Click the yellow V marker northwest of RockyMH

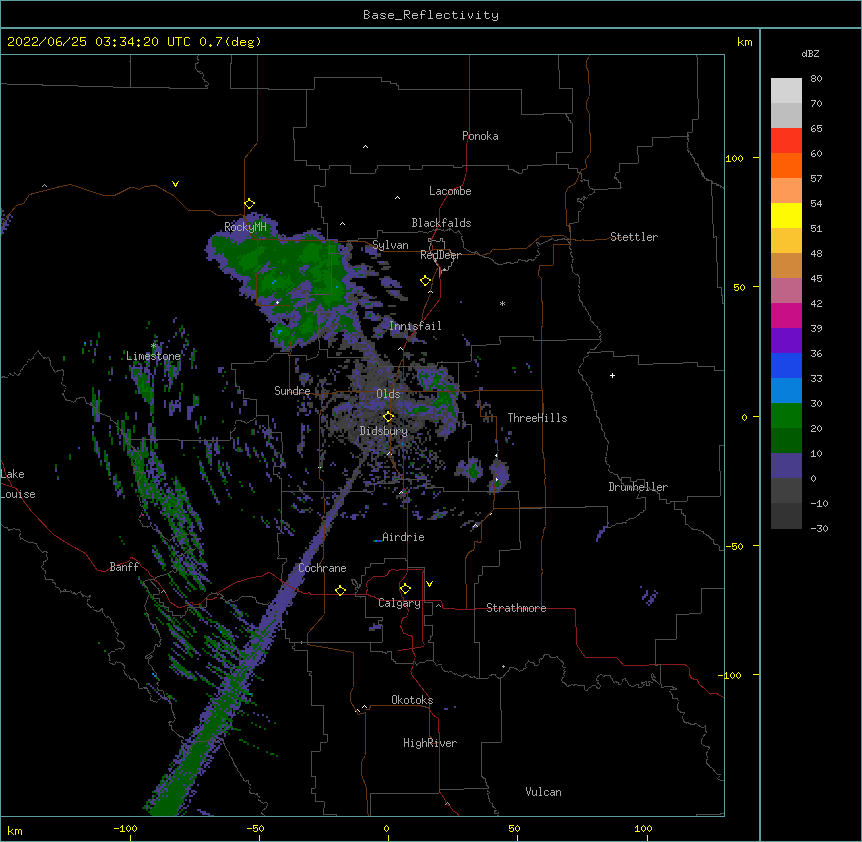175,184
